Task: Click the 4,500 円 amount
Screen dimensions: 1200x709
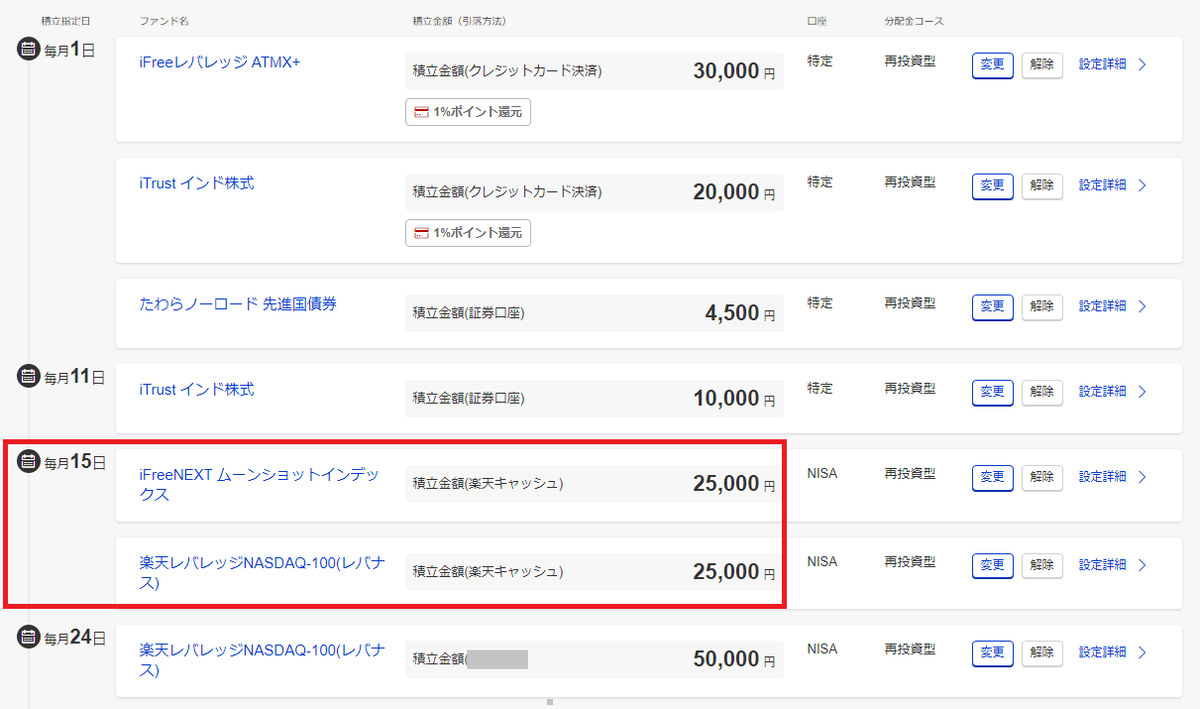Action: (740, 313)
